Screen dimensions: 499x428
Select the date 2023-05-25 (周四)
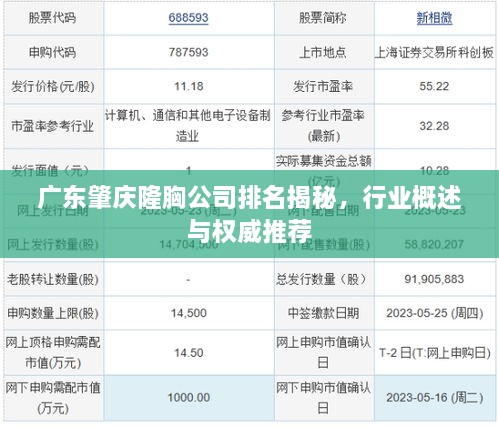(435, 313)
